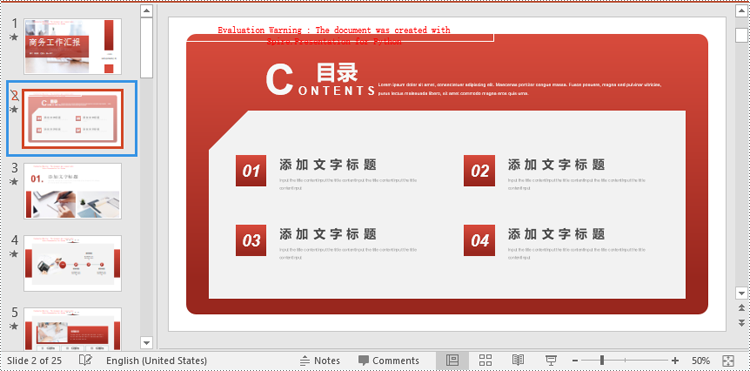Open the Notes pane
Viewport: 750px width, 371px height.
click(320, 360)
